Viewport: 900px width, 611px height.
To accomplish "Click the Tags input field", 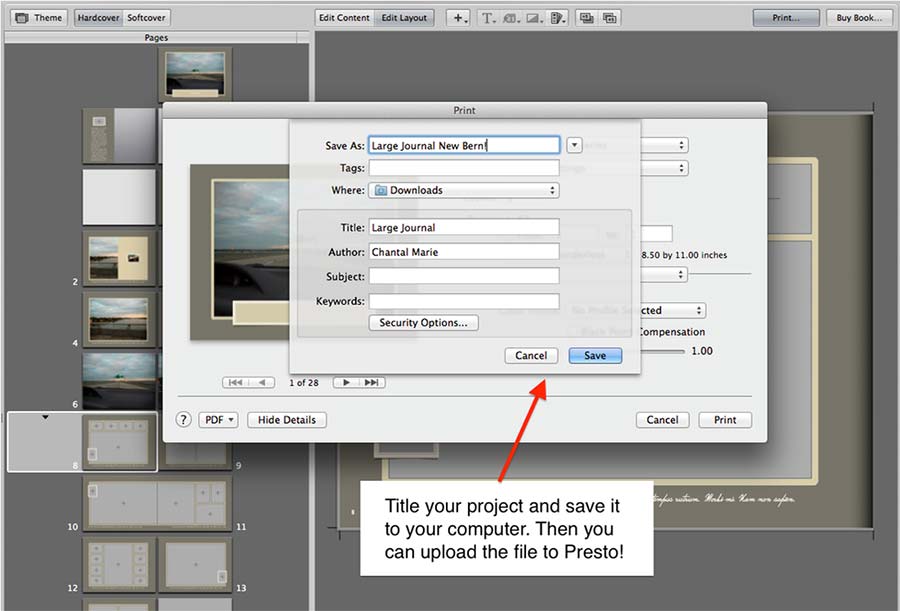I will click(463, 168).
